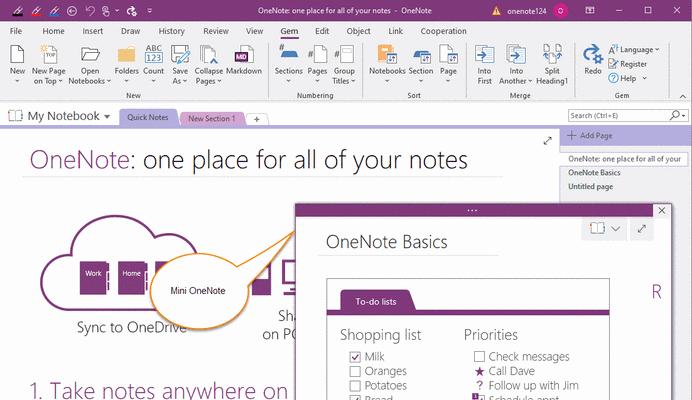
Task: Check the Potatoes checkbox
Action: coord(355,386)
